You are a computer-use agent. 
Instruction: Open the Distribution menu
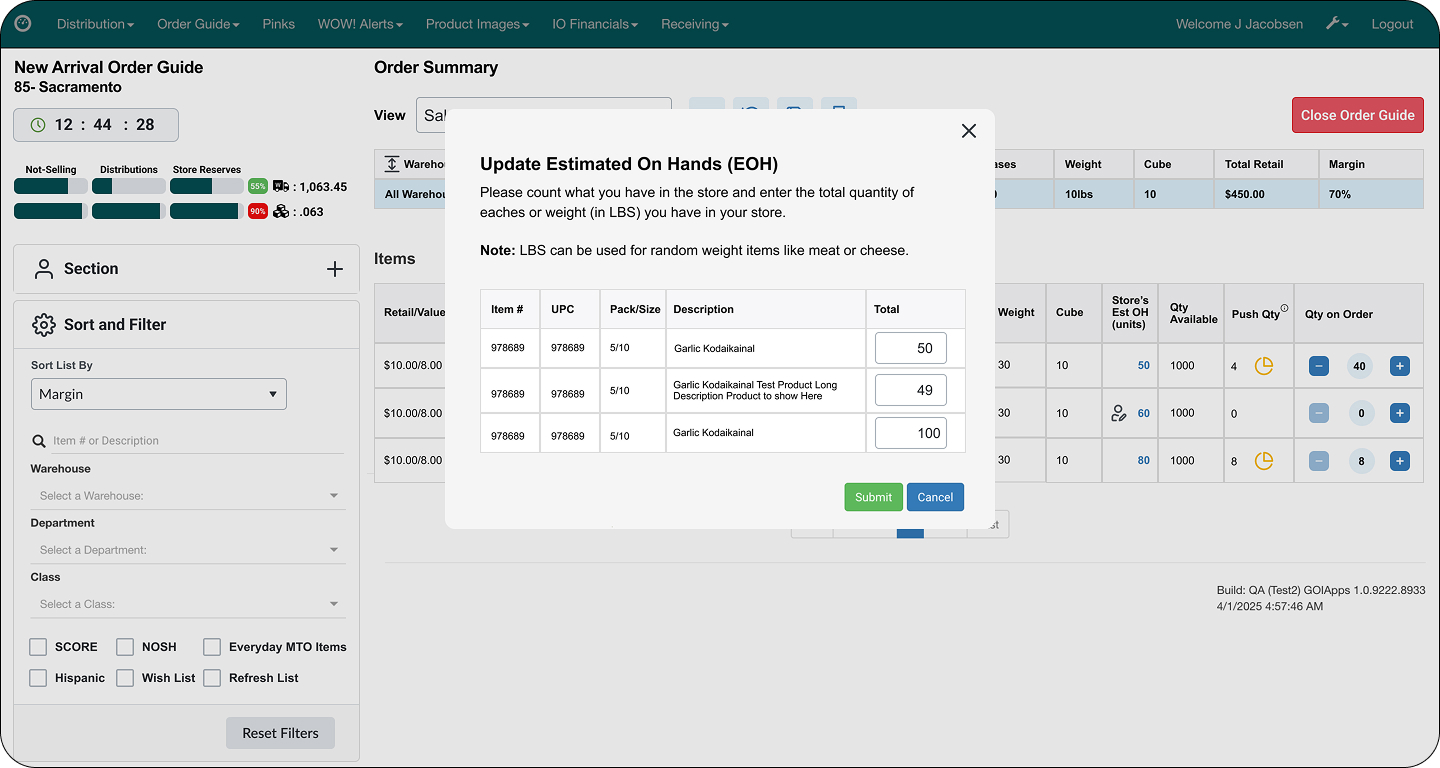tap(95, 24)
